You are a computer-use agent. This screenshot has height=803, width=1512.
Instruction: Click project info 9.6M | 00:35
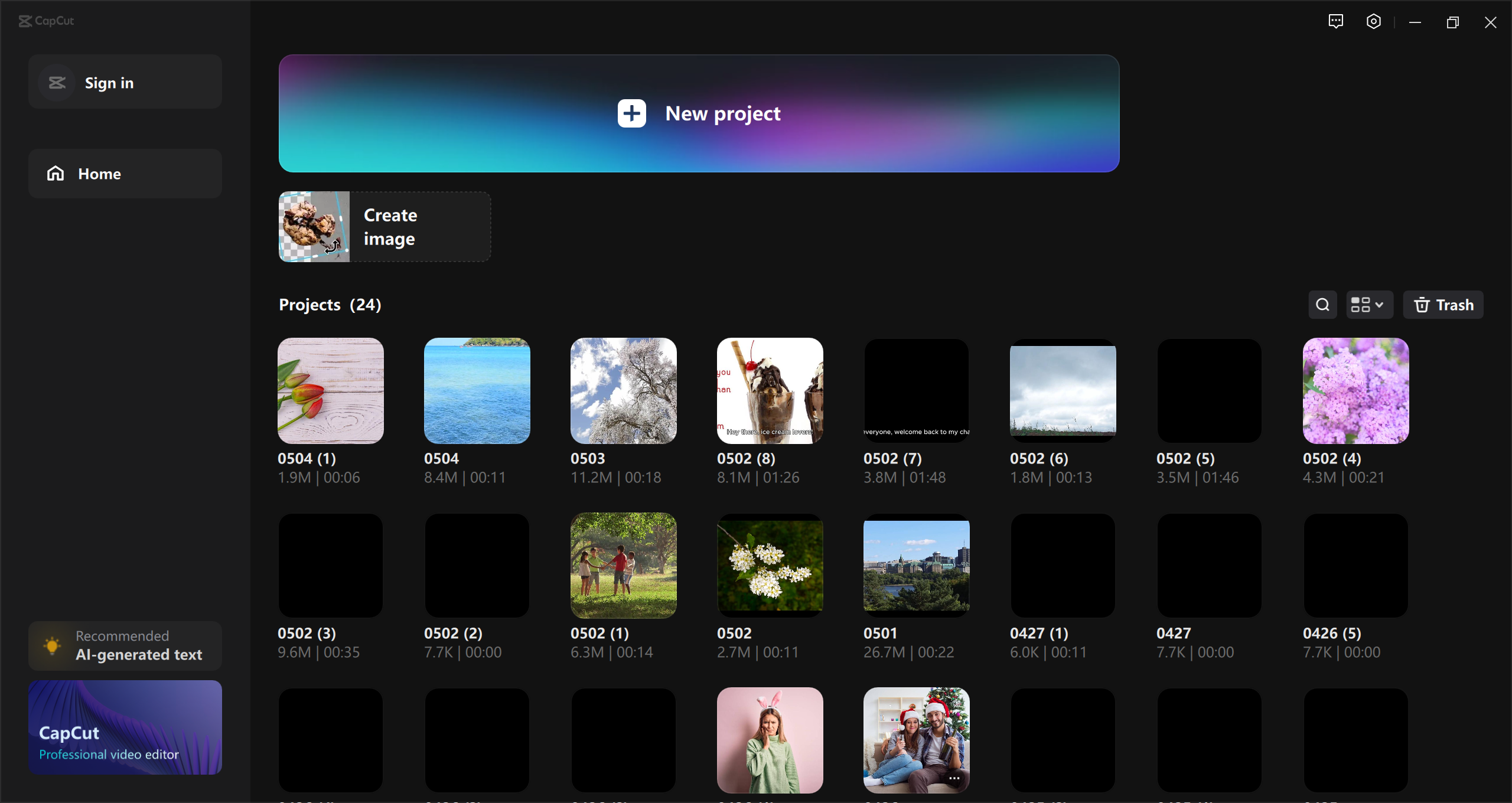(x=318, y=652)
